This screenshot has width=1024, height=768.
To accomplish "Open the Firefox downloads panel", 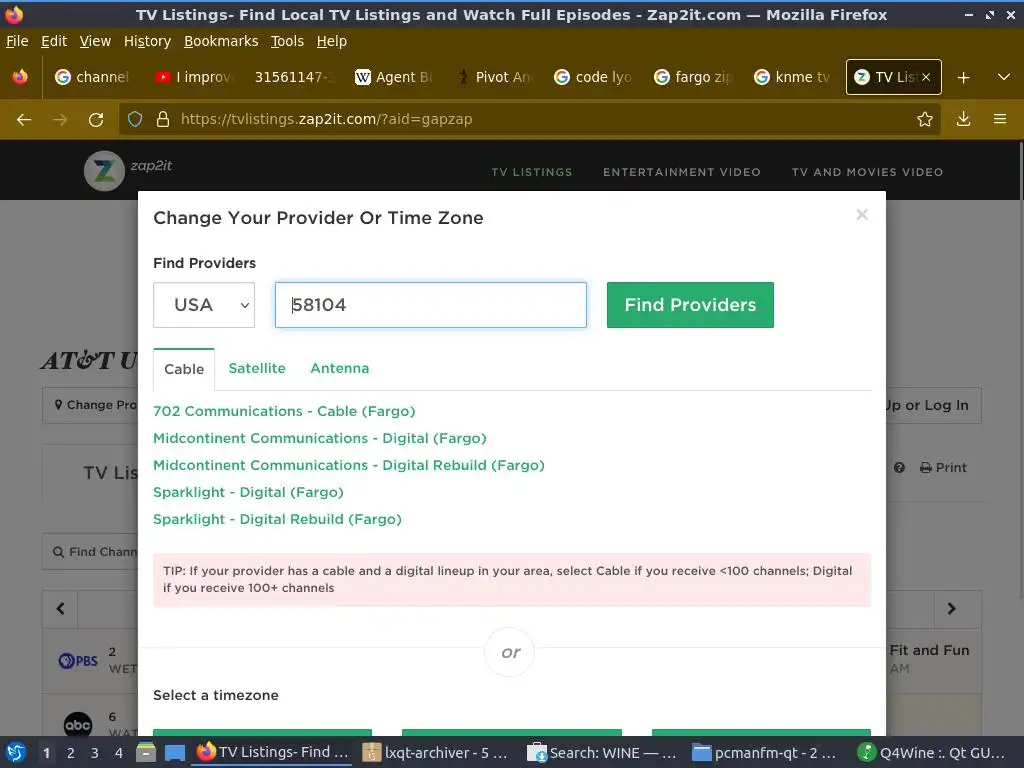I will (963, 119).
